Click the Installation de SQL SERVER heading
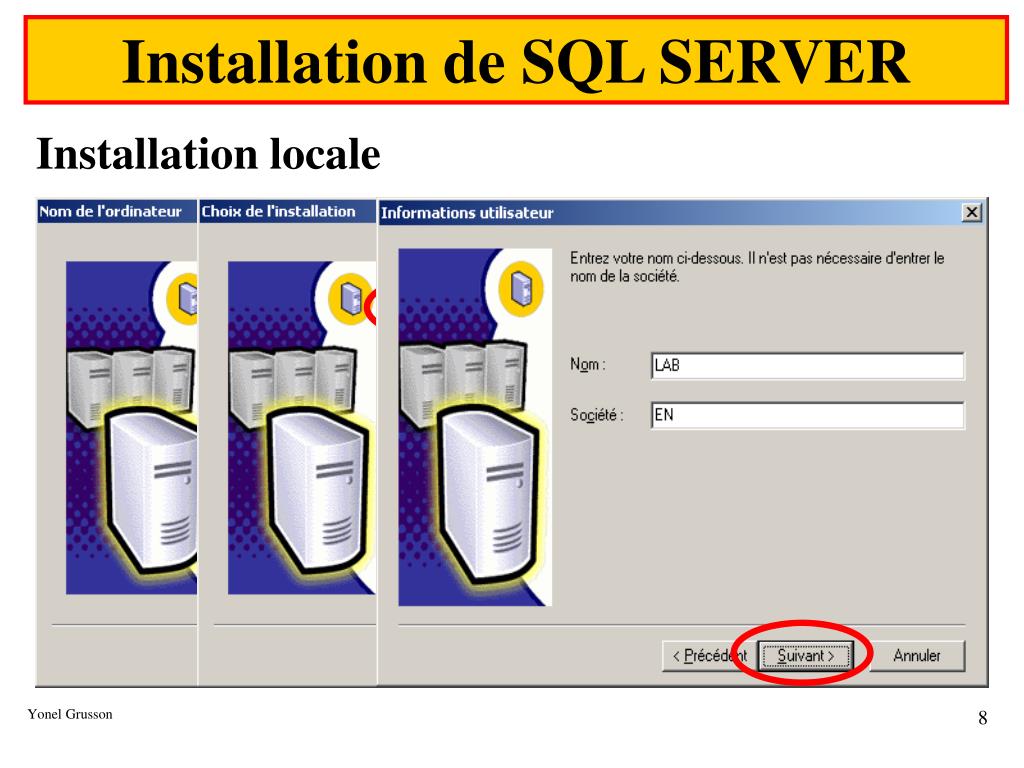Screen dimensions: 1024x768 point(516,61)
